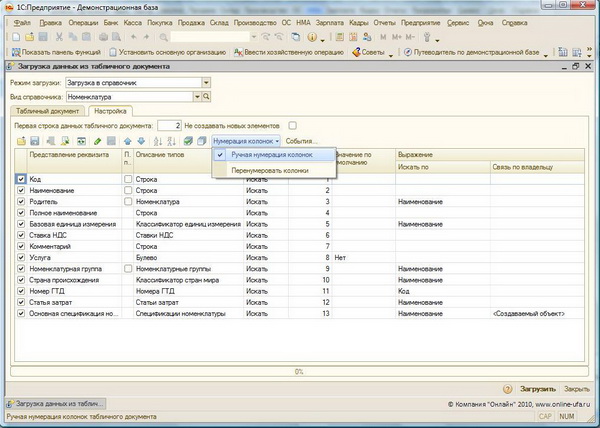600x428 pixels.
Task: Click the Save diskette icon in main toolbar
Action: [x=43, y=37]
